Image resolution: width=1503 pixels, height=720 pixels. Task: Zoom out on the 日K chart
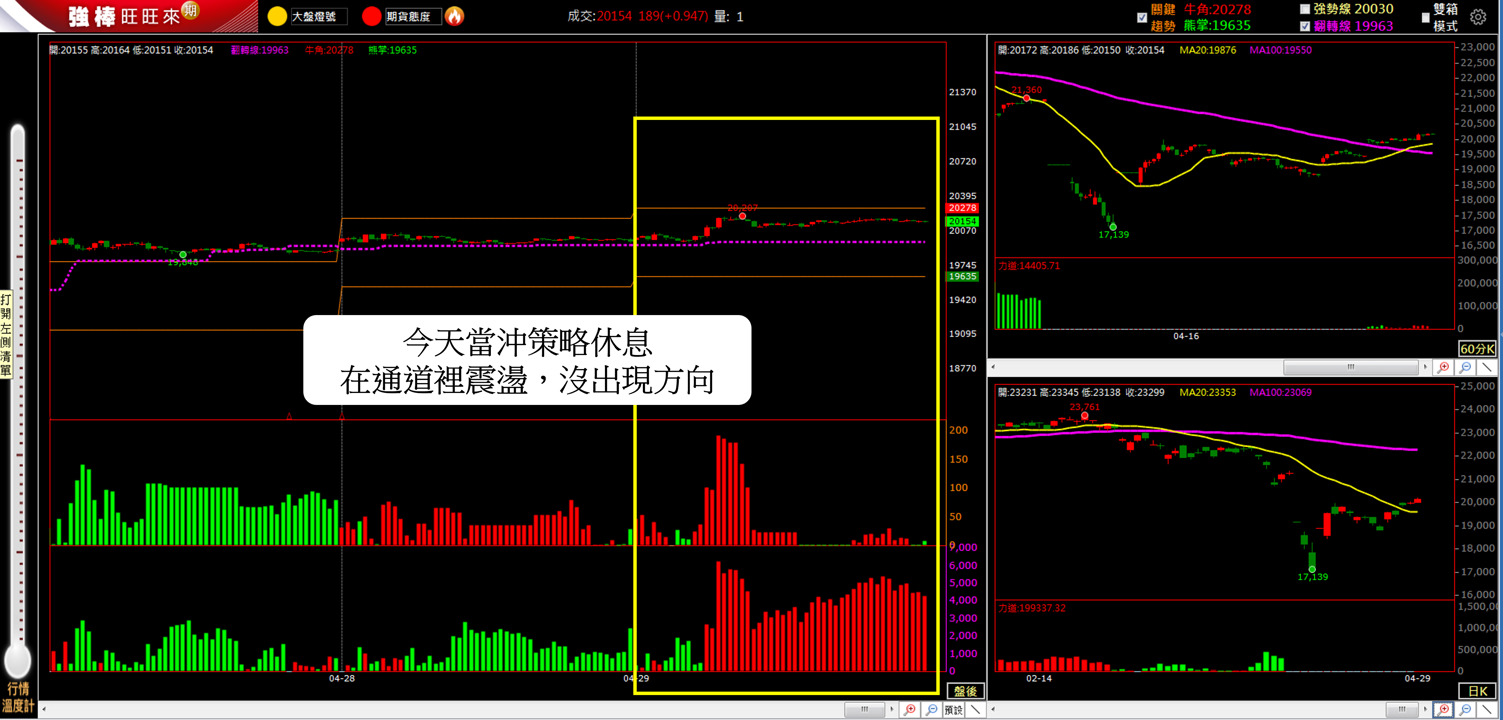pyautogui.click(x=1465, y=710)
